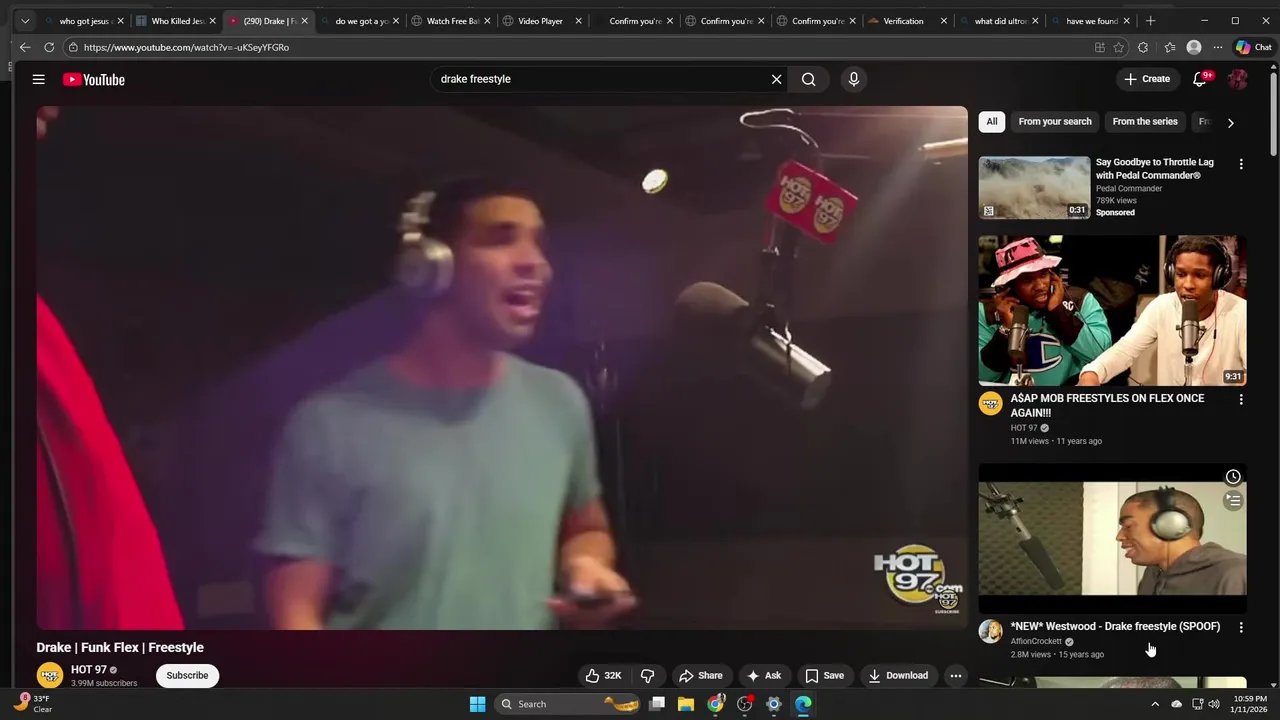The width and height of the screenshot is (1280, 720).
Task: Open Chrome from the taskbar
Action: click(715, 704)
